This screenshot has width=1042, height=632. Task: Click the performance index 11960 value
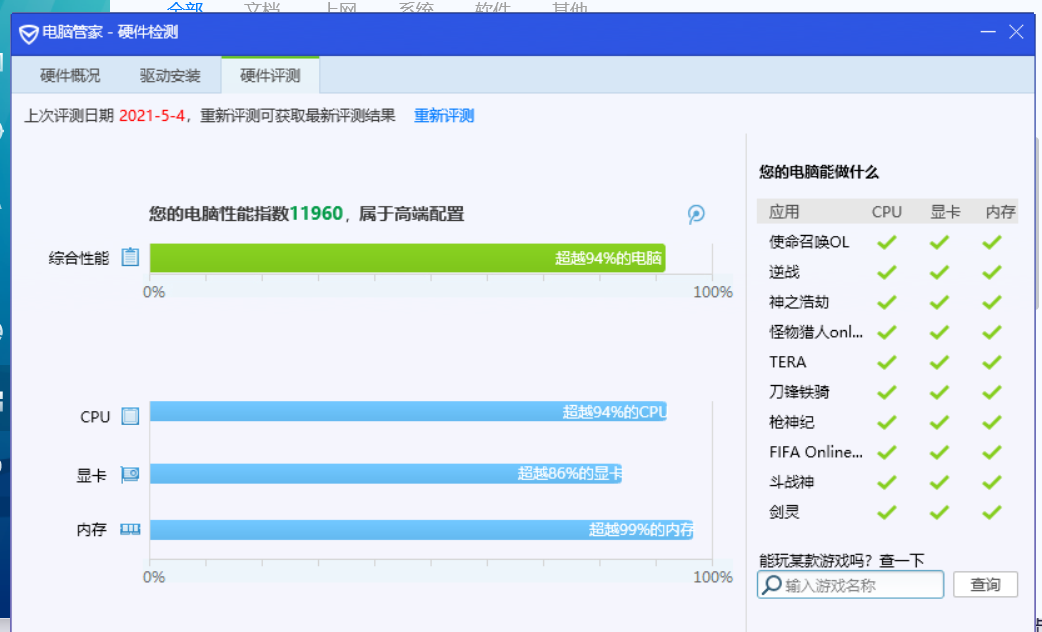point(316,213)
